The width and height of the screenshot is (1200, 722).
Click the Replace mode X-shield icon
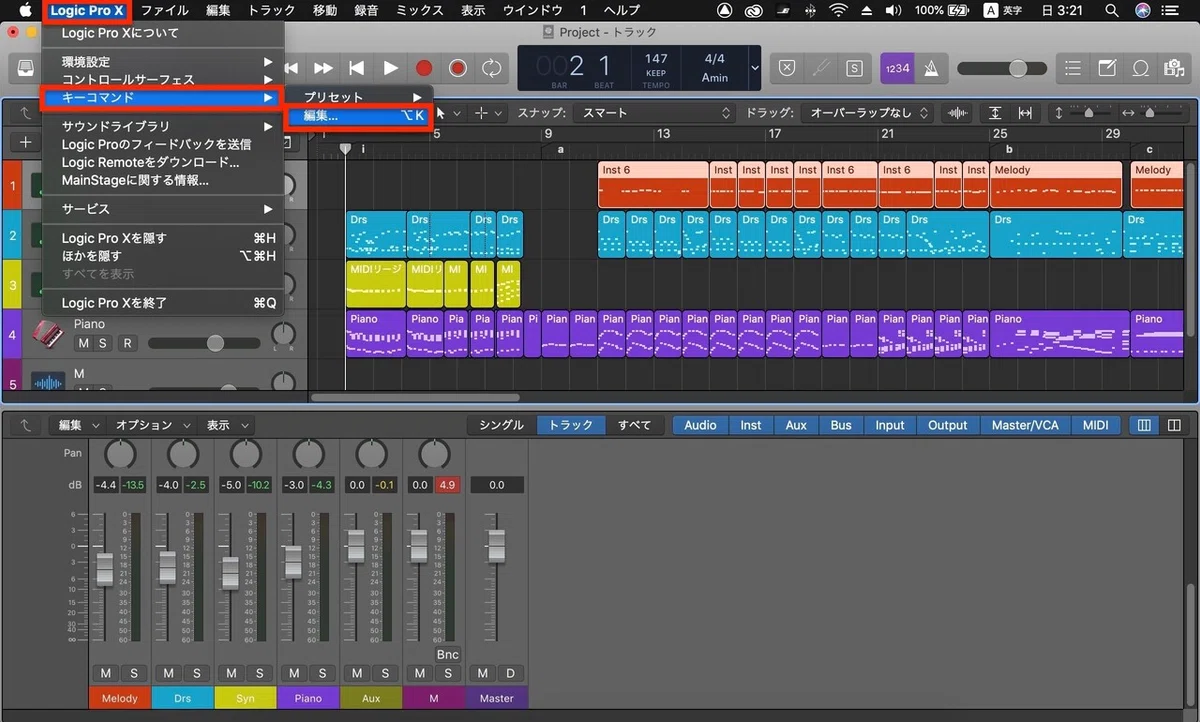tap(787, 68)
